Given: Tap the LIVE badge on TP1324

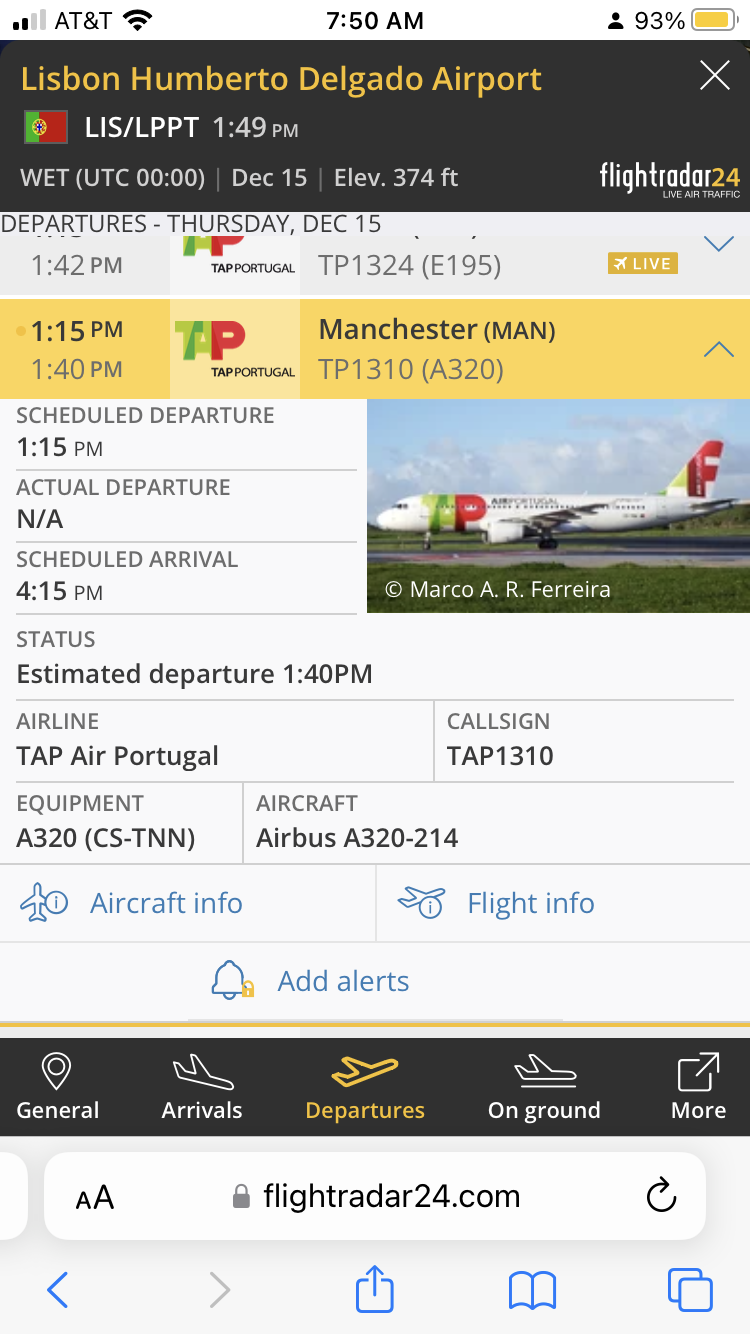Looking at the screenshot, I should click(642, 263).
